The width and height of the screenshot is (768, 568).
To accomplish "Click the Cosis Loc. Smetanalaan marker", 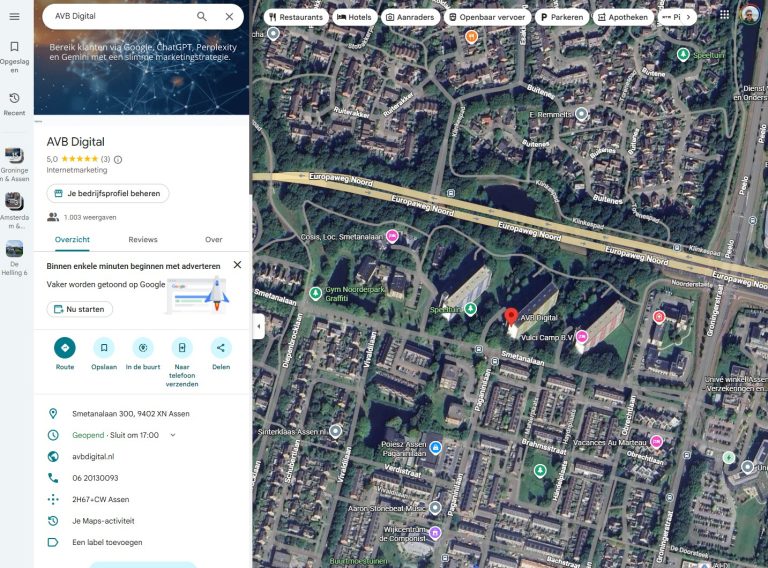I will coord(392,236).
